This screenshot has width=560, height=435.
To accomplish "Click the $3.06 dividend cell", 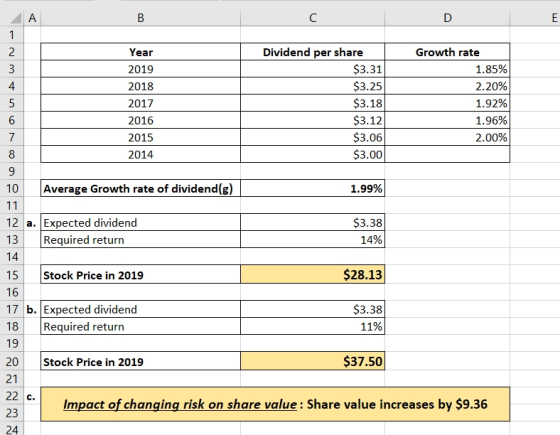I will pos(312,138).
